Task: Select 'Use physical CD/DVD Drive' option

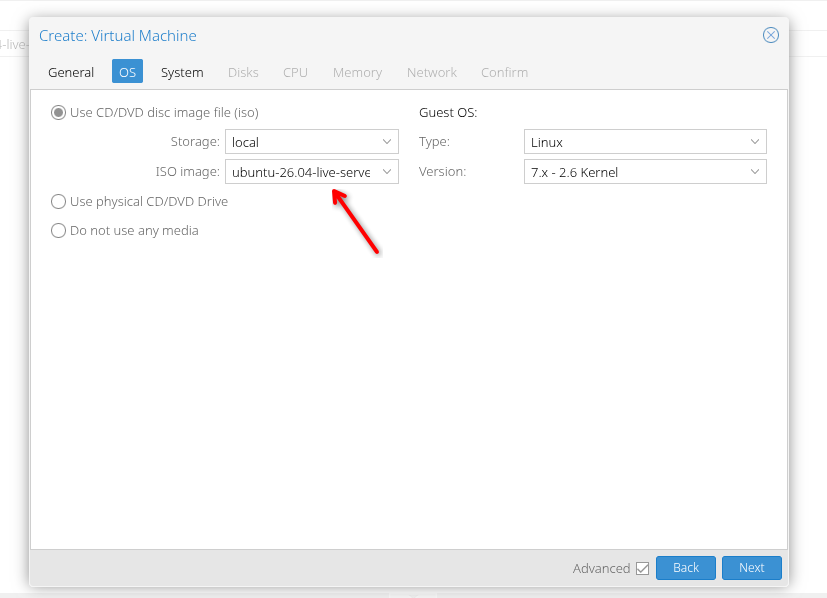Action: point(58,201)
